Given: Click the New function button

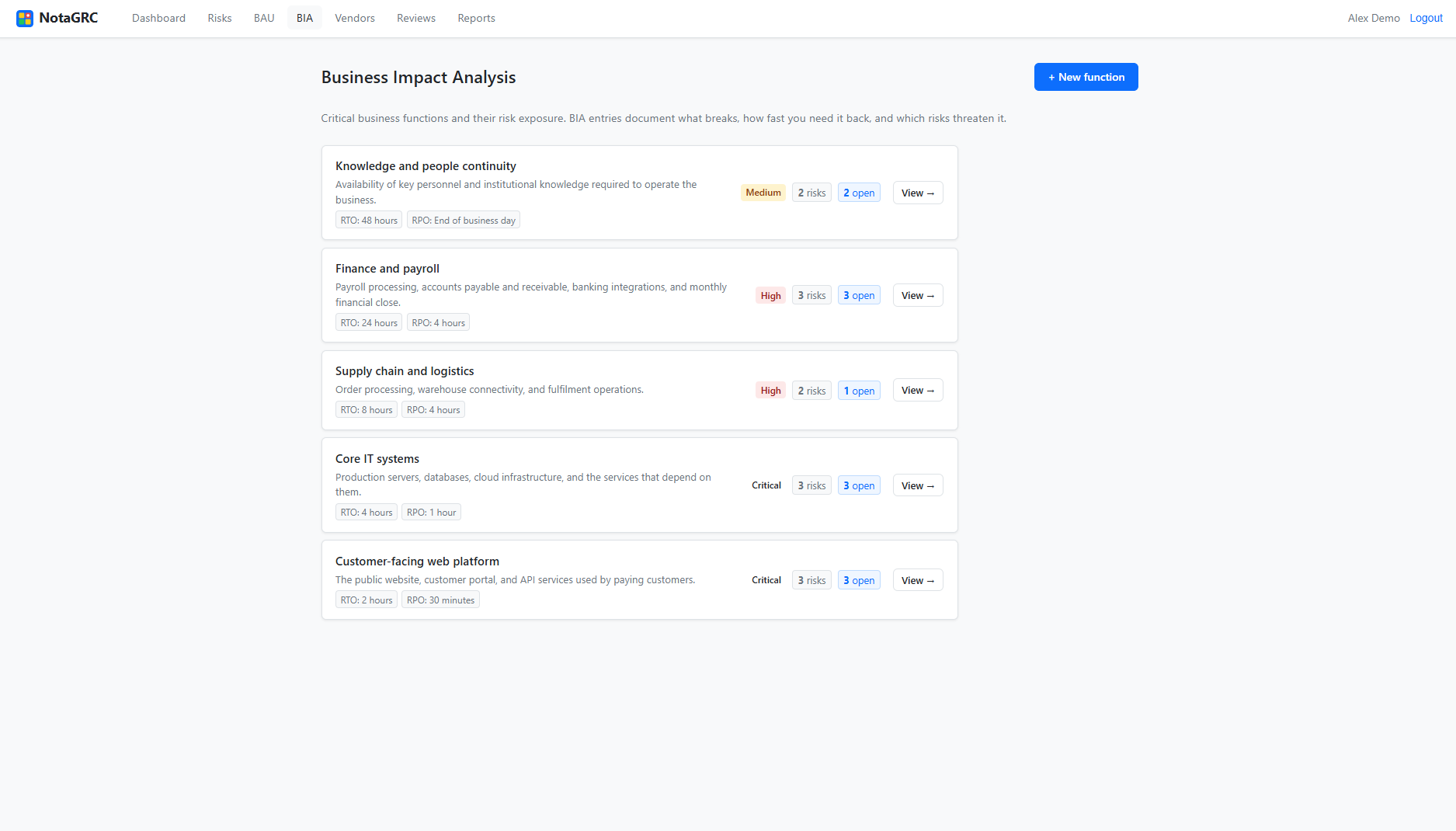Looking at the screenshot, I should (1086, 77).
